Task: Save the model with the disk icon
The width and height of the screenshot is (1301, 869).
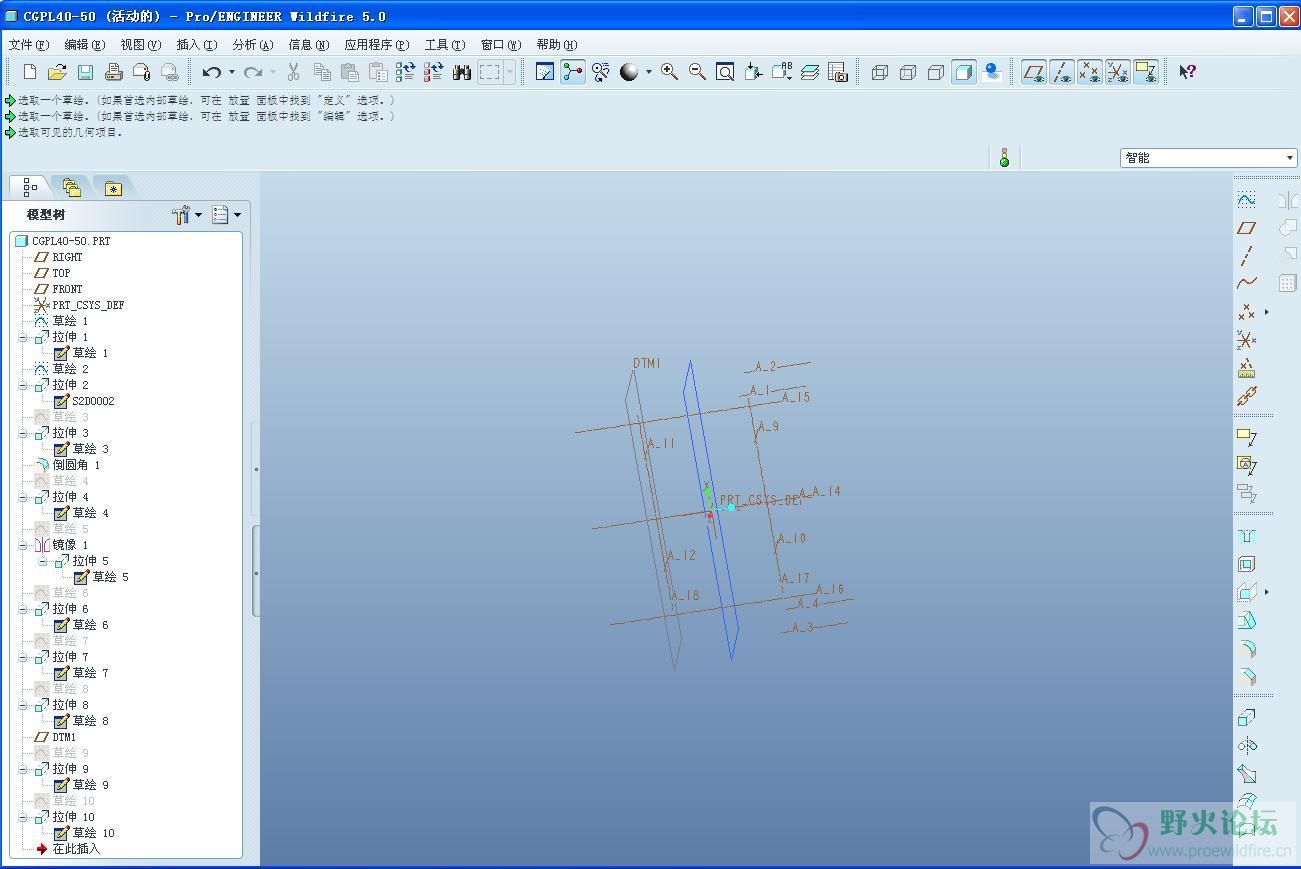Action: pyautogui.click(x=86, y=72)
